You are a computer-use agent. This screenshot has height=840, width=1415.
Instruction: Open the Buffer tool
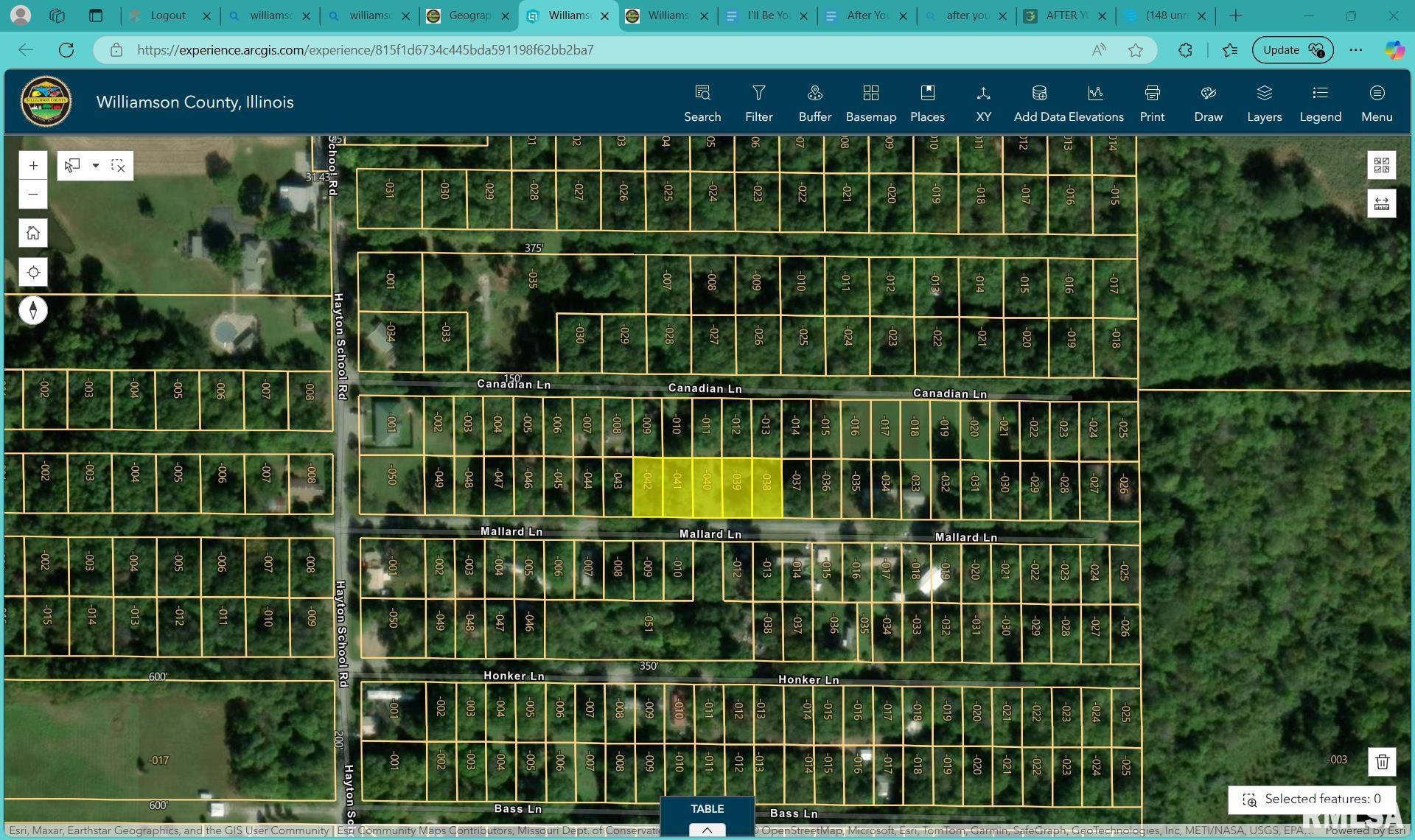pyautogui.click(x=814, y=103)
